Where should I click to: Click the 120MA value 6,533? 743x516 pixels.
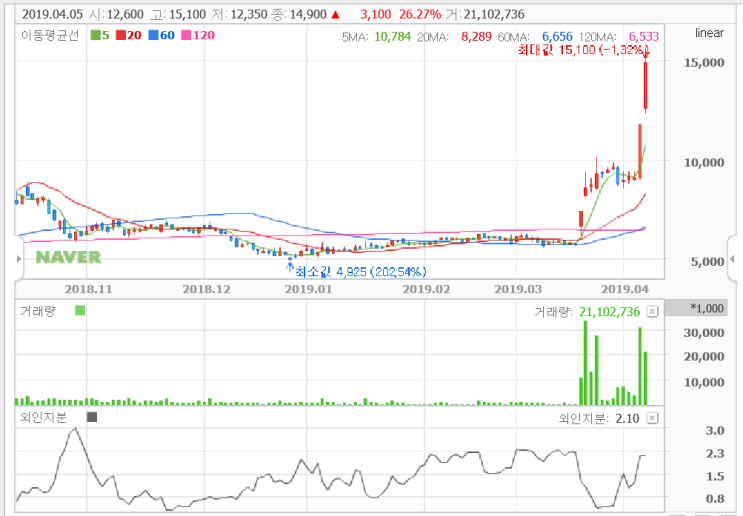(x=643, y=36)
